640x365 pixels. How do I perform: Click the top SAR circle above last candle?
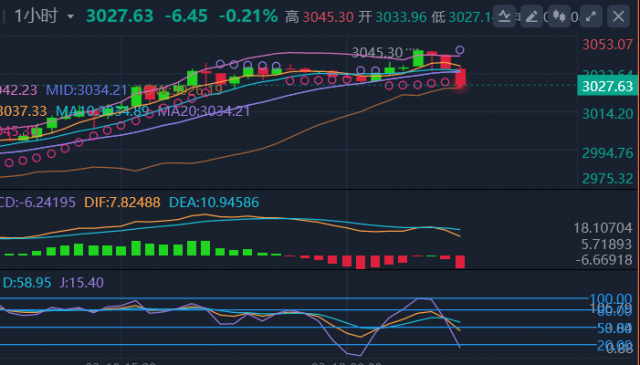(460, 50)
